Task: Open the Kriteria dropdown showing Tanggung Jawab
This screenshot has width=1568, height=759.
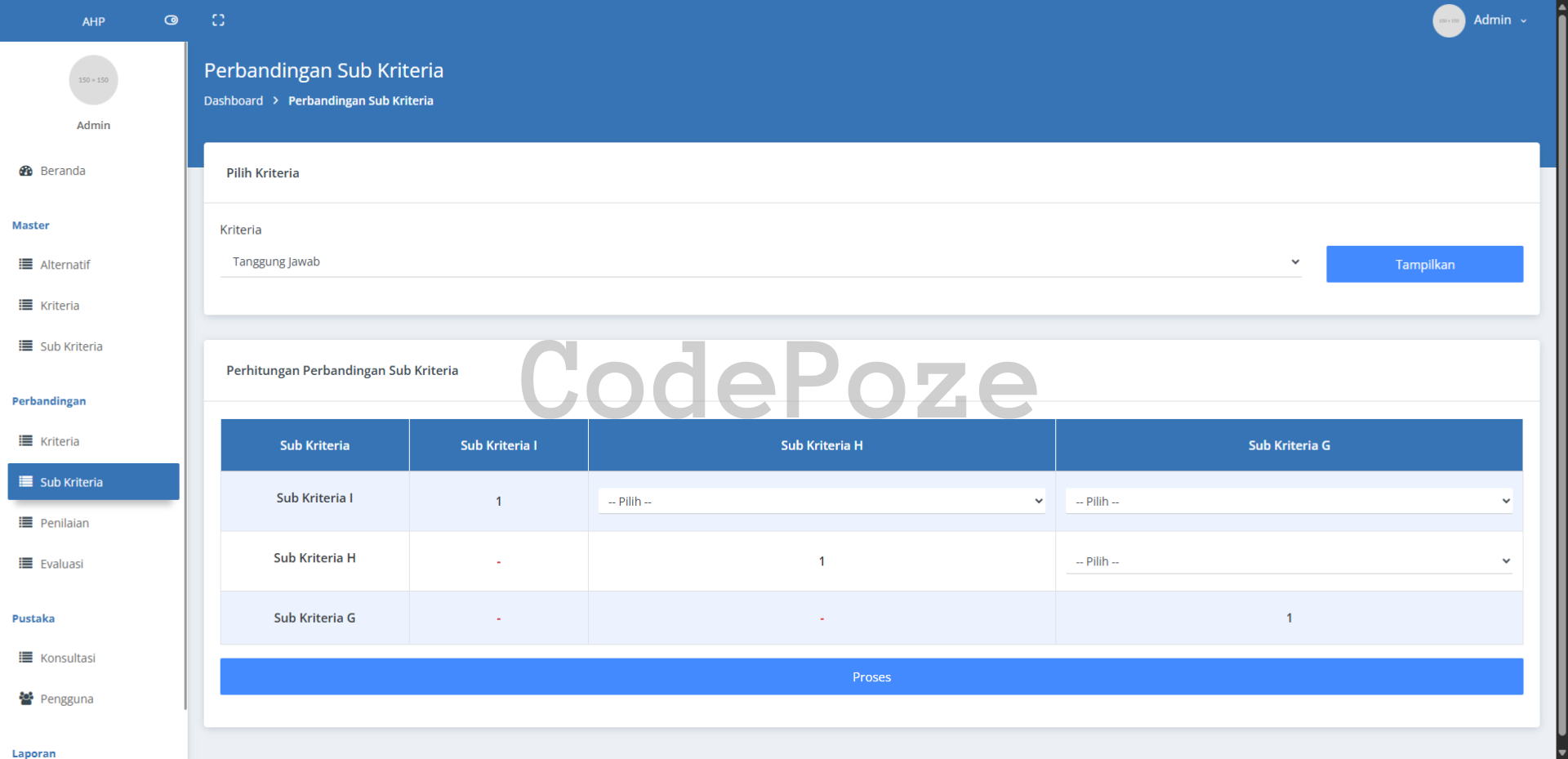Action: point(760,262)
